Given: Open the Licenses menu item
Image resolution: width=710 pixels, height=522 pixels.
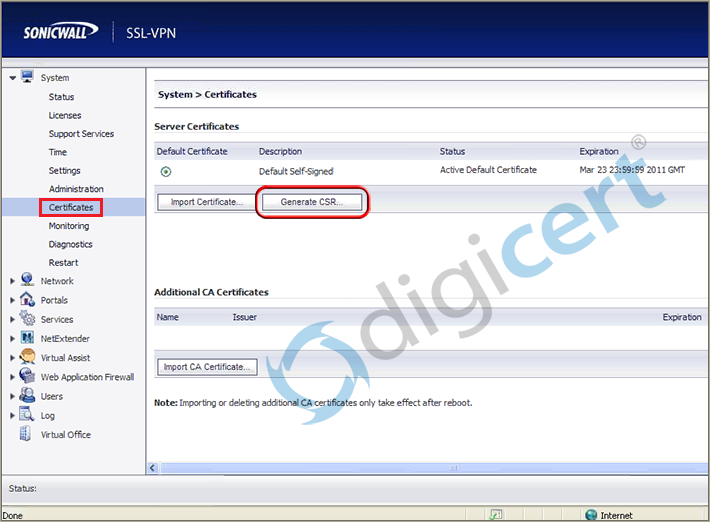Looking at the screenshot, I should pos(65,115).
